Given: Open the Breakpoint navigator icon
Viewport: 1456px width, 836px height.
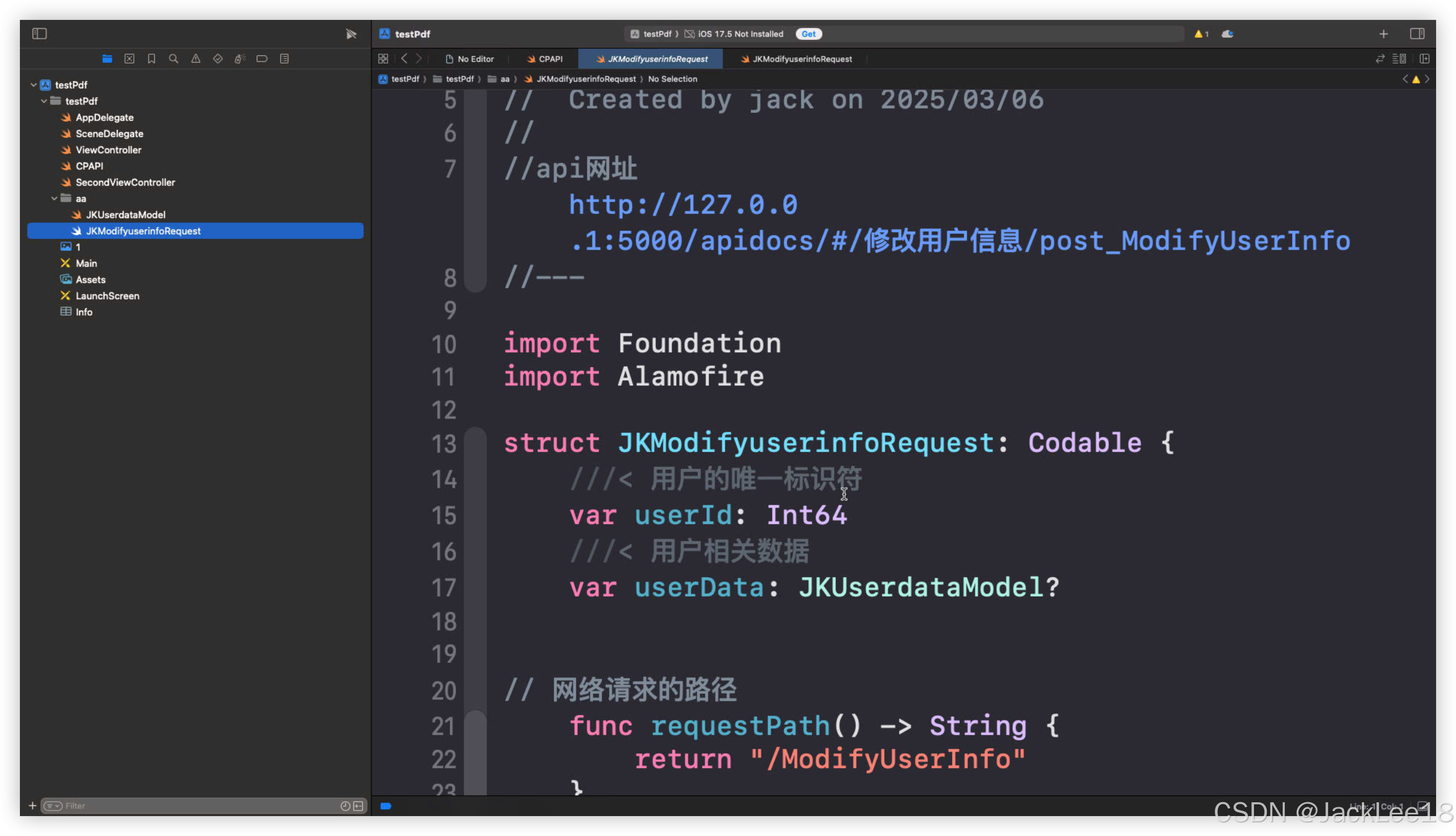Looking at the screenshot, I should (262, 59).
